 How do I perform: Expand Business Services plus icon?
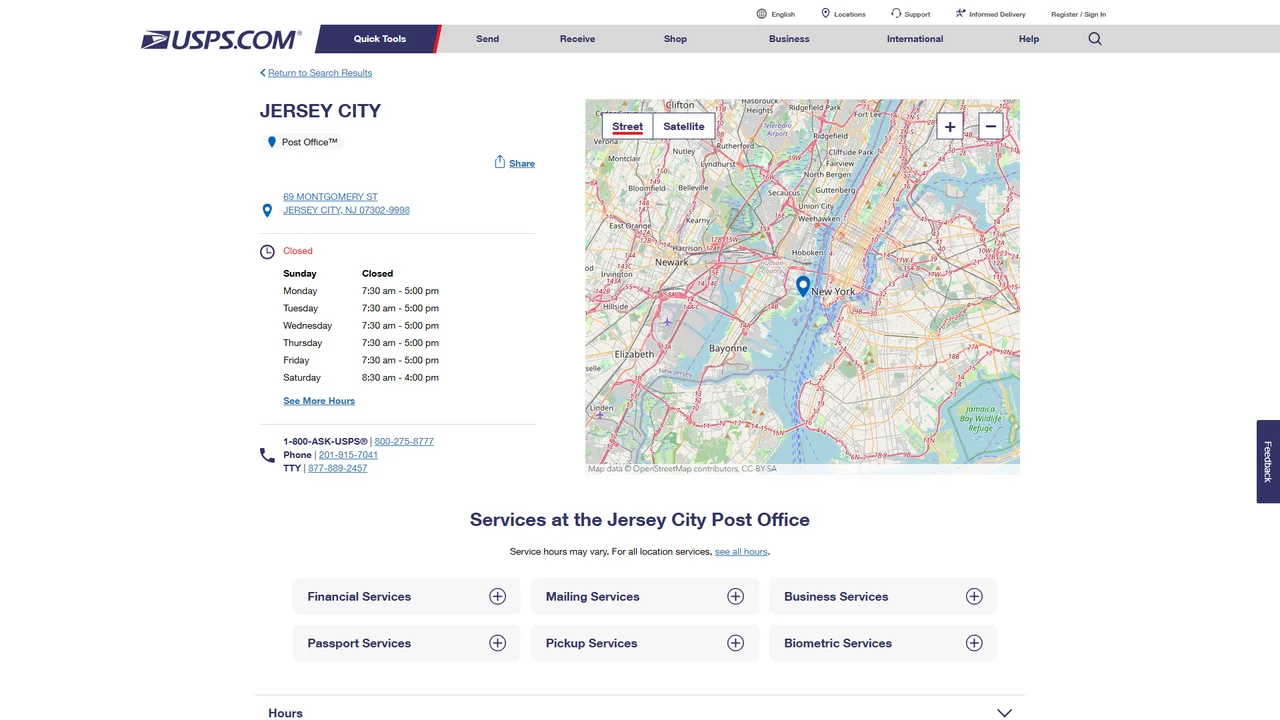[974, 596]
